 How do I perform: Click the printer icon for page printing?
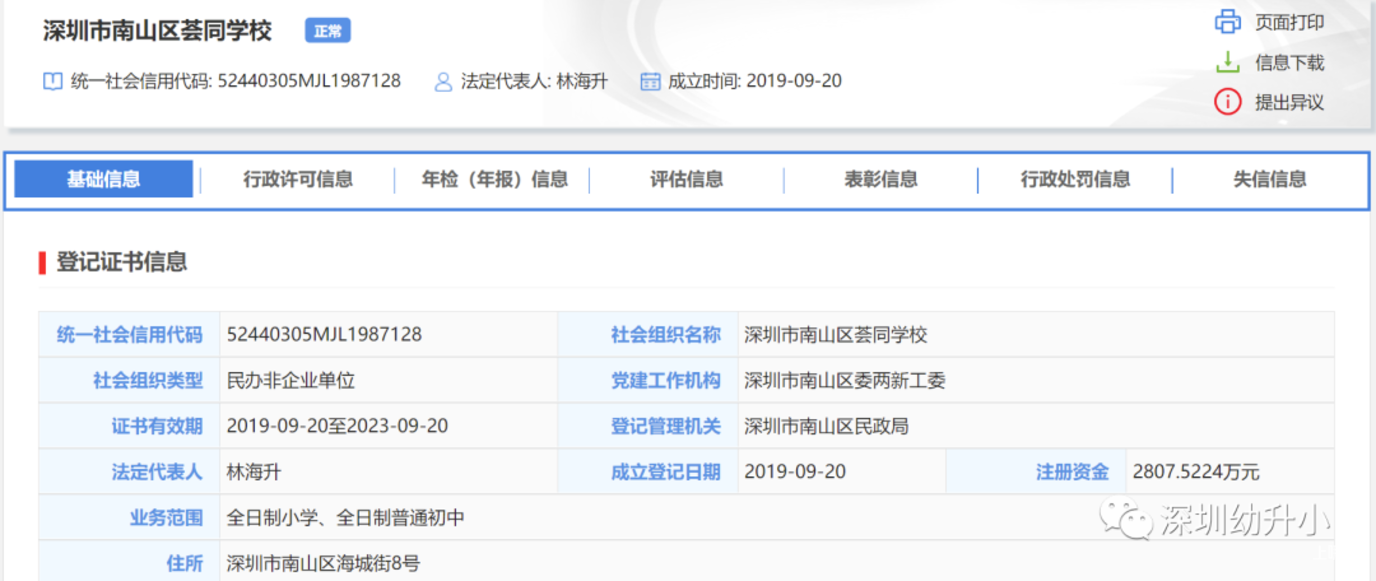pos(1227,22)
